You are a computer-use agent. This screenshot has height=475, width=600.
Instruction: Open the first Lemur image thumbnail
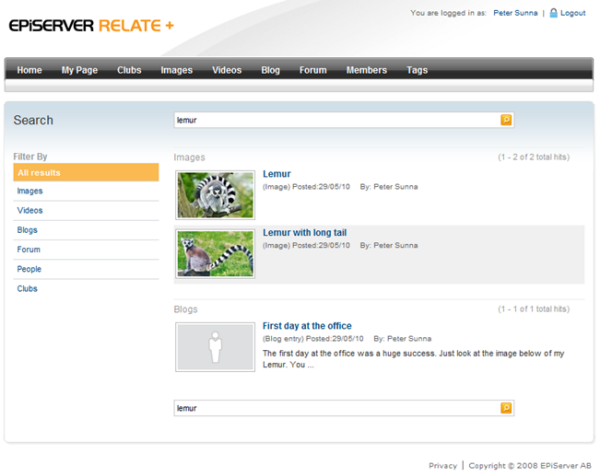pos(215,194)
